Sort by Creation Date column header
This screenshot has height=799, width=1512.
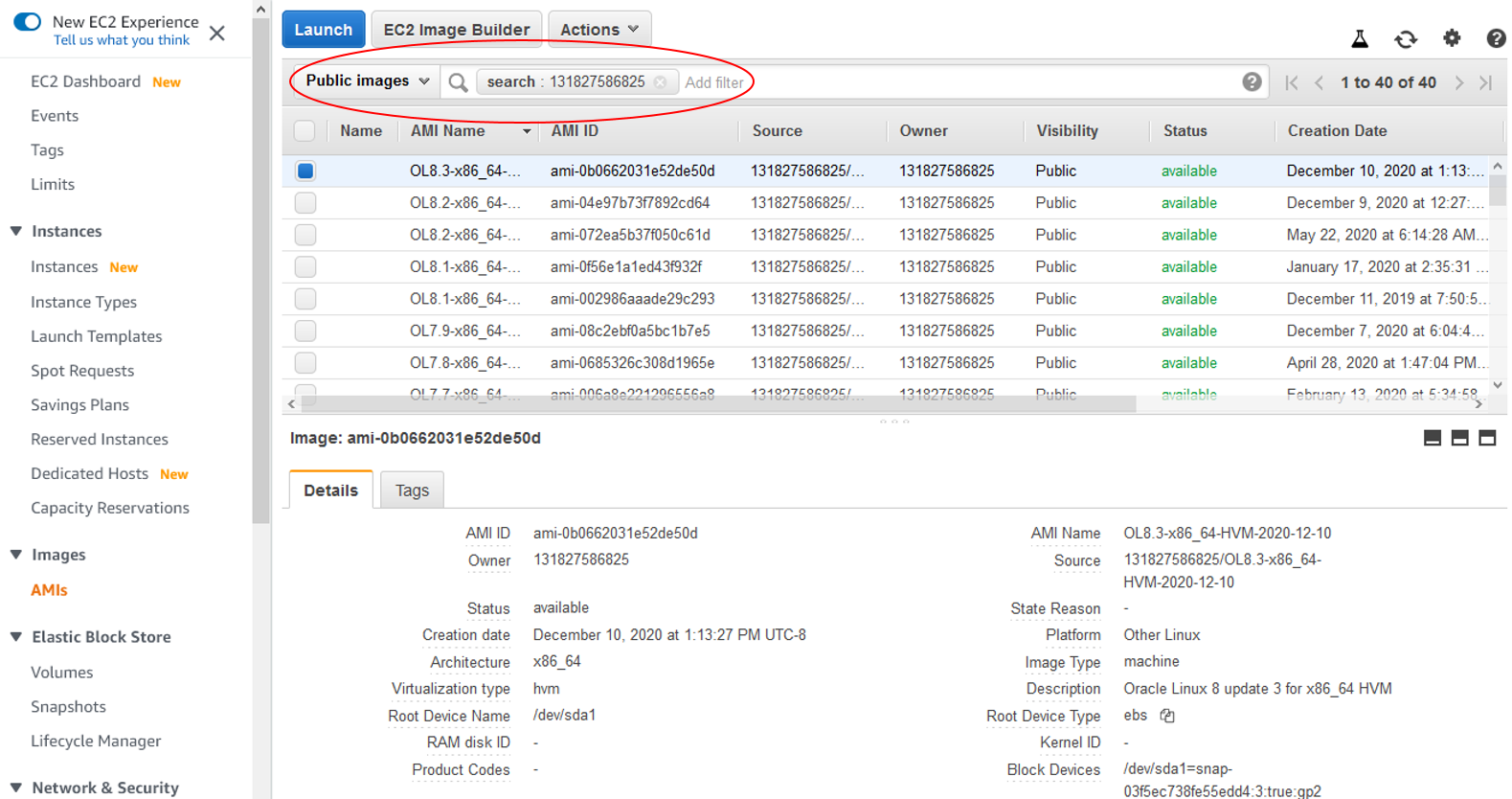pyautogui.click(x=1337, y=131)
